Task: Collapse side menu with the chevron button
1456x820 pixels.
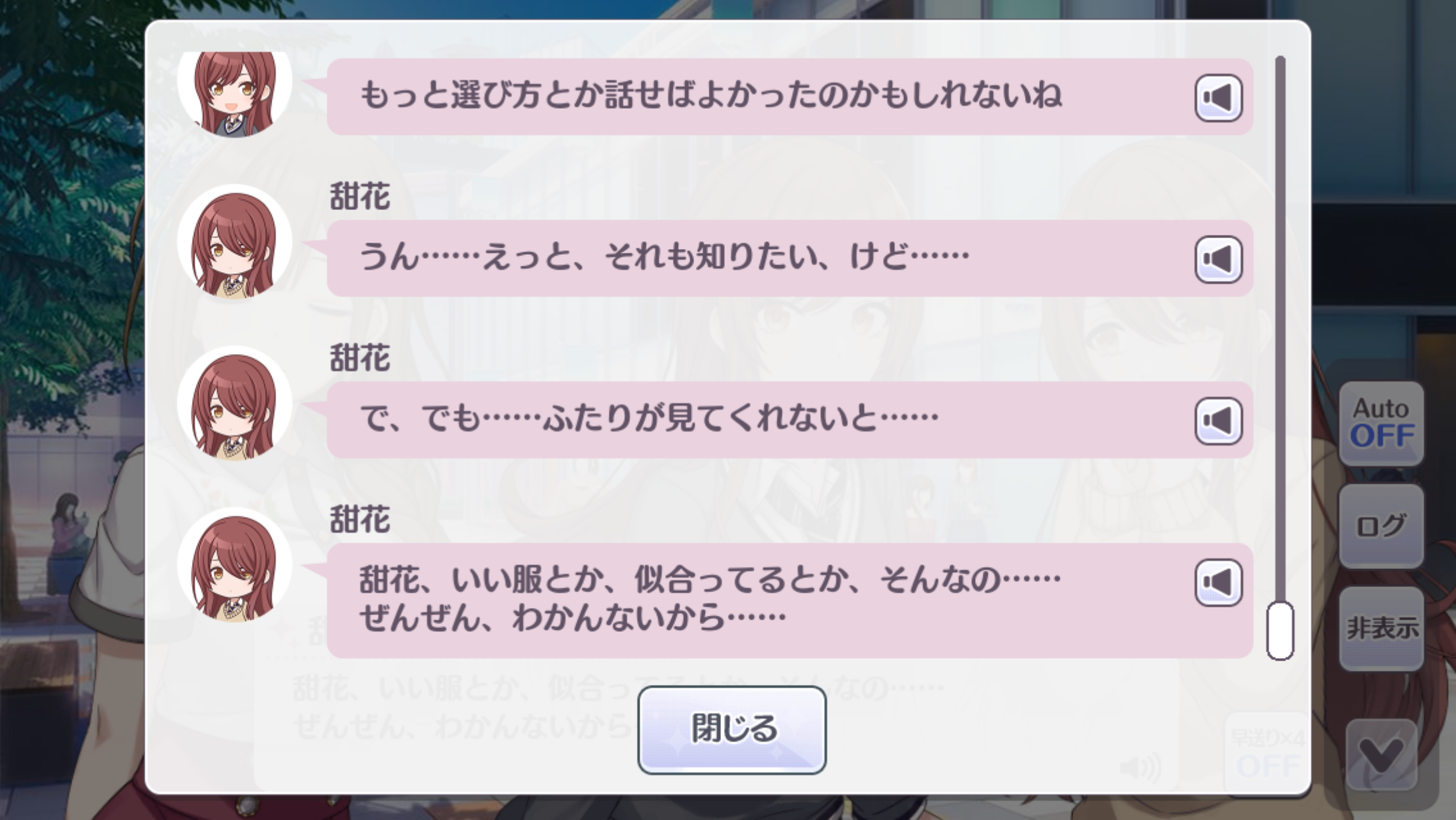Action: pyautogui.click(x=1381, y=755)
